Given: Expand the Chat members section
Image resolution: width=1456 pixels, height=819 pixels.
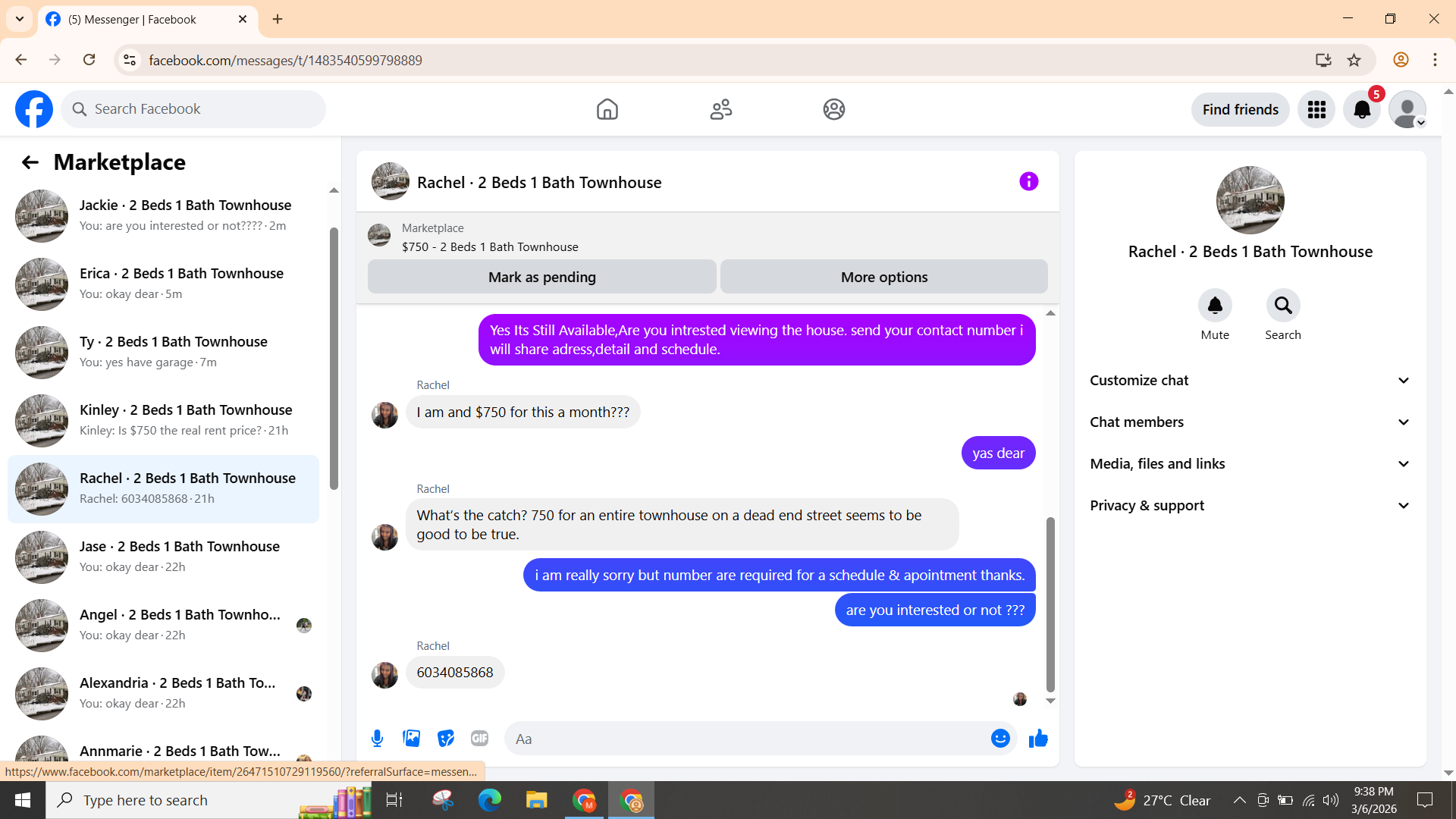Looking at the screenshot, I should coord(1250,422).
